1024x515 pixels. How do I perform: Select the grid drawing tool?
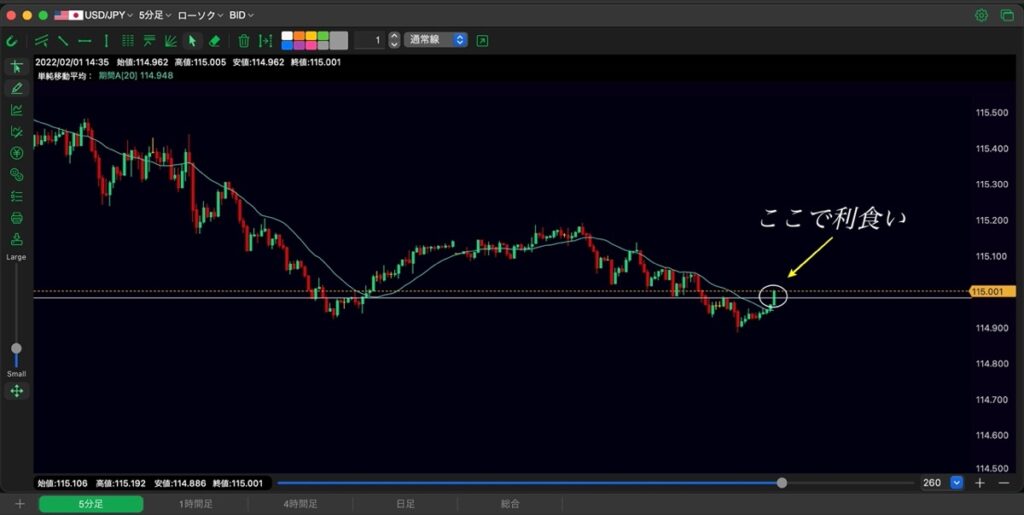pyautogui.click(x=128, y=40)
